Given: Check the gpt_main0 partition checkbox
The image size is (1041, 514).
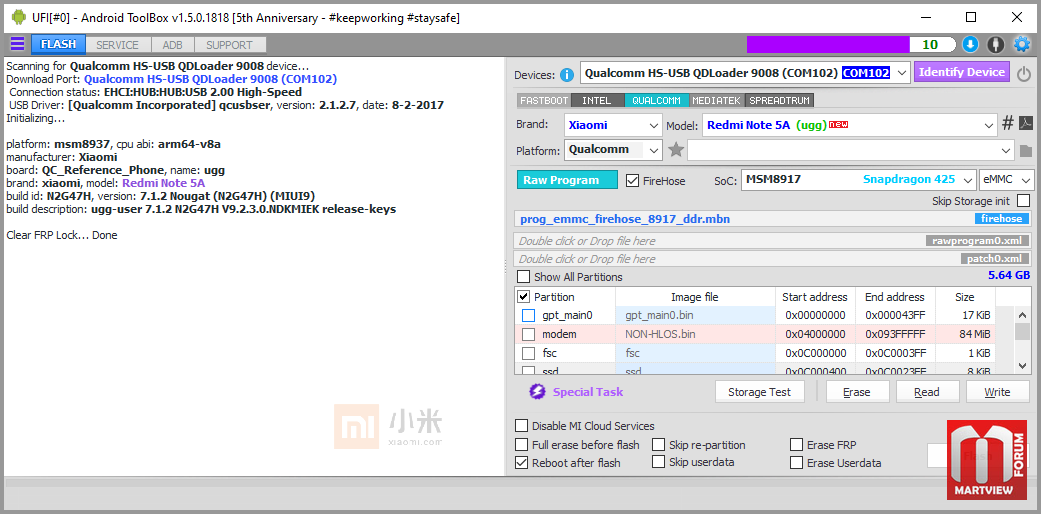Looking at the screenshot, I should click(528, 315).
